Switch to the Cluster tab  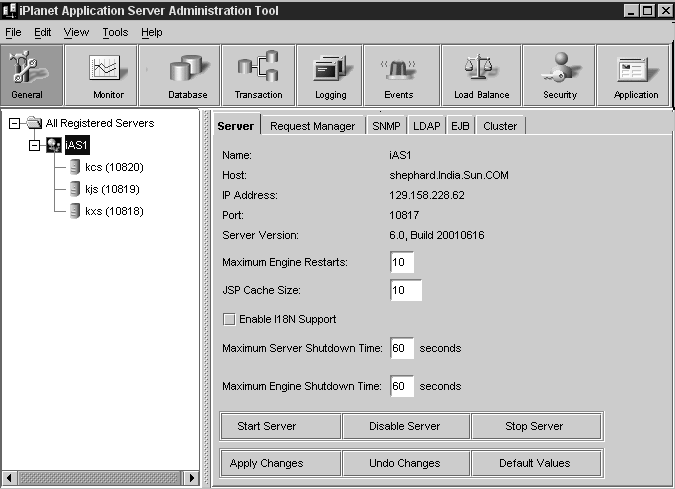pyautogui.click(x=500, y=126)
